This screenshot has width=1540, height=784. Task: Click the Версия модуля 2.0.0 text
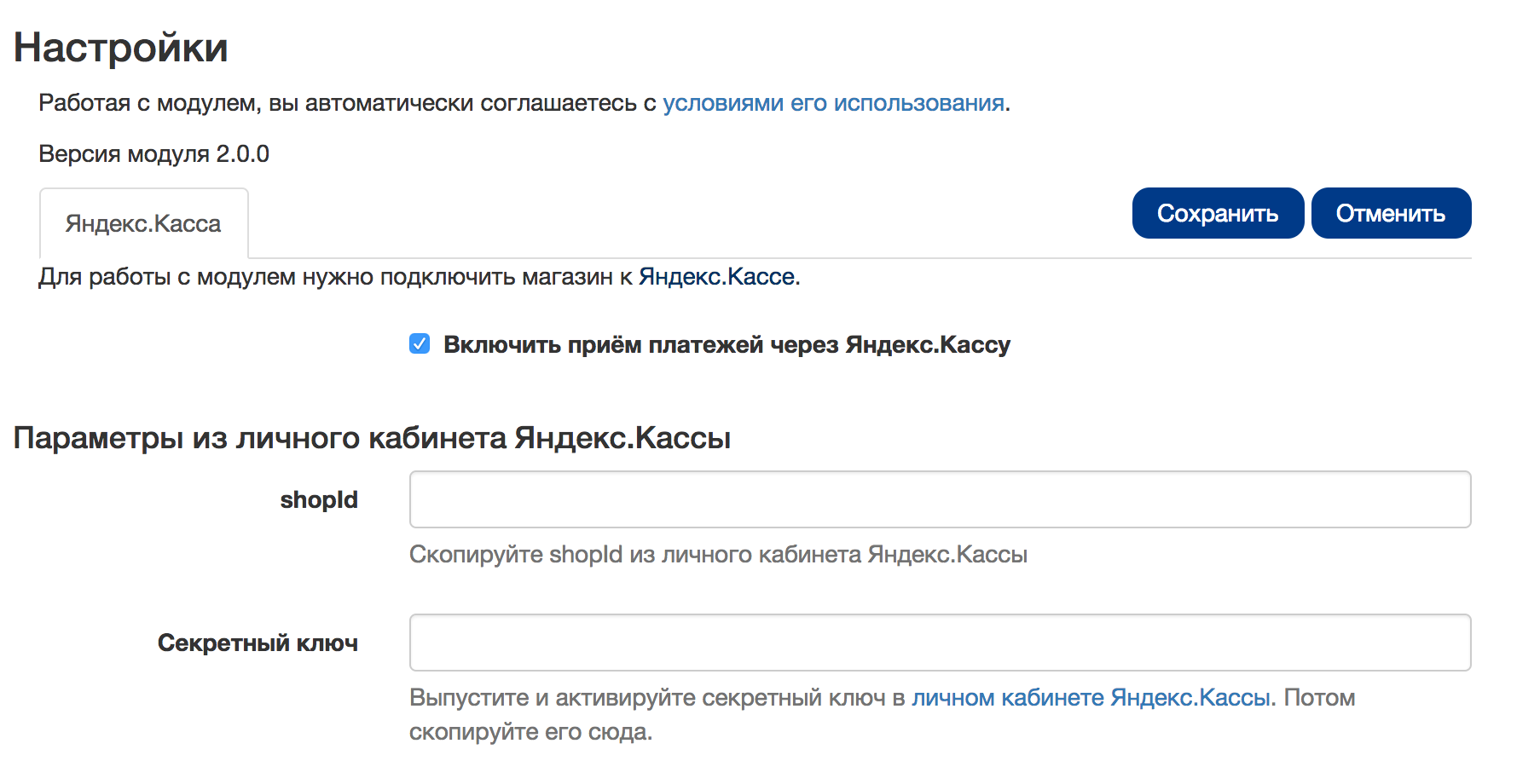(153, 154)
